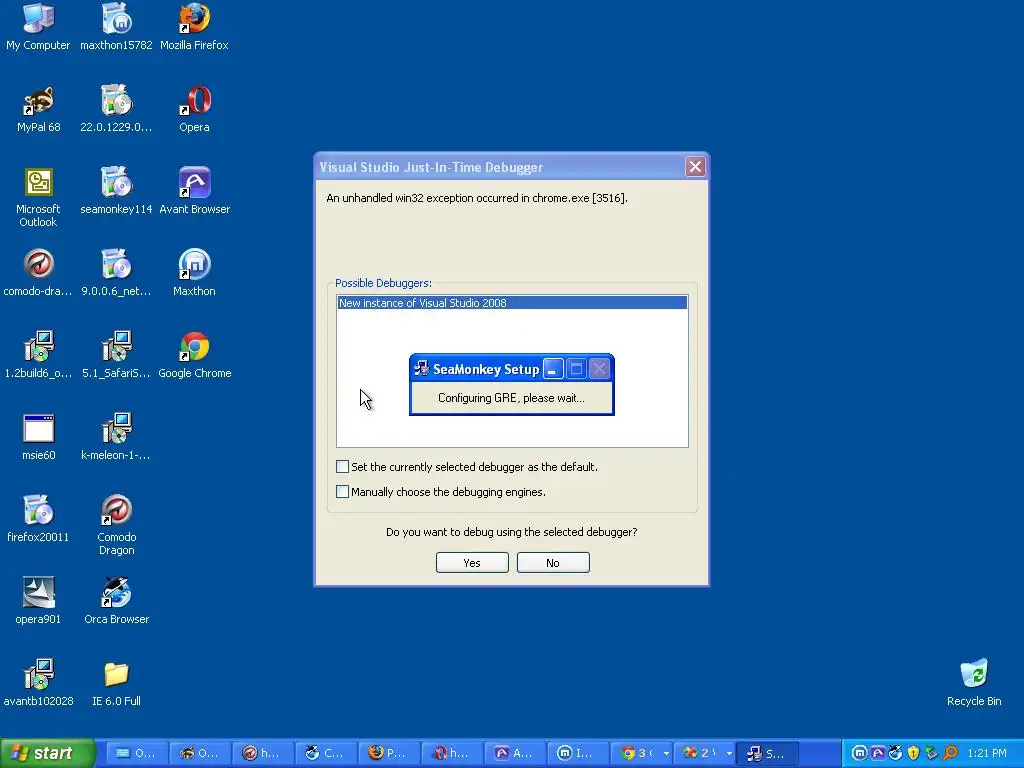Select the 1.2build6_o installer icon
1024x768 pixels.
point(38,355)
